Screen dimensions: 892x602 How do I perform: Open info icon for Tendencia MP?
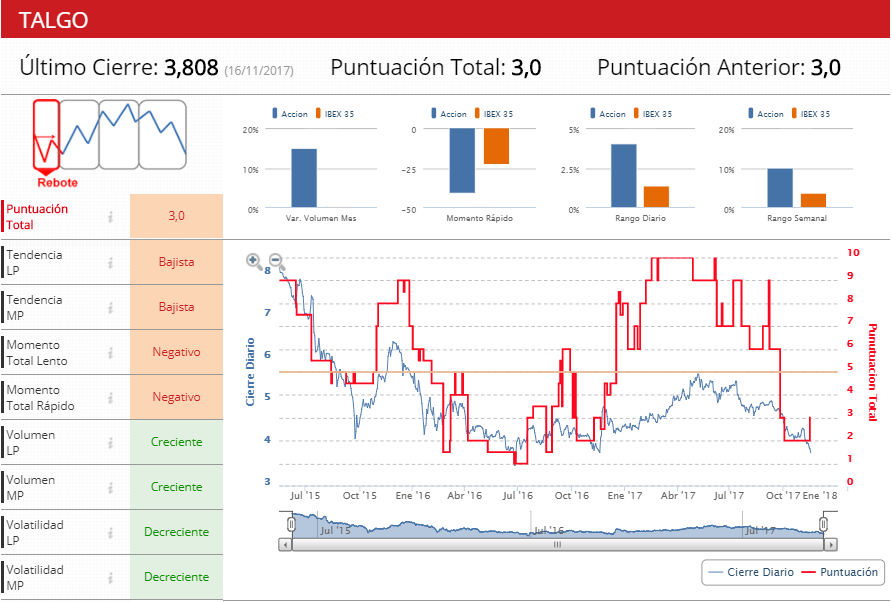click(x=111, y=307)
